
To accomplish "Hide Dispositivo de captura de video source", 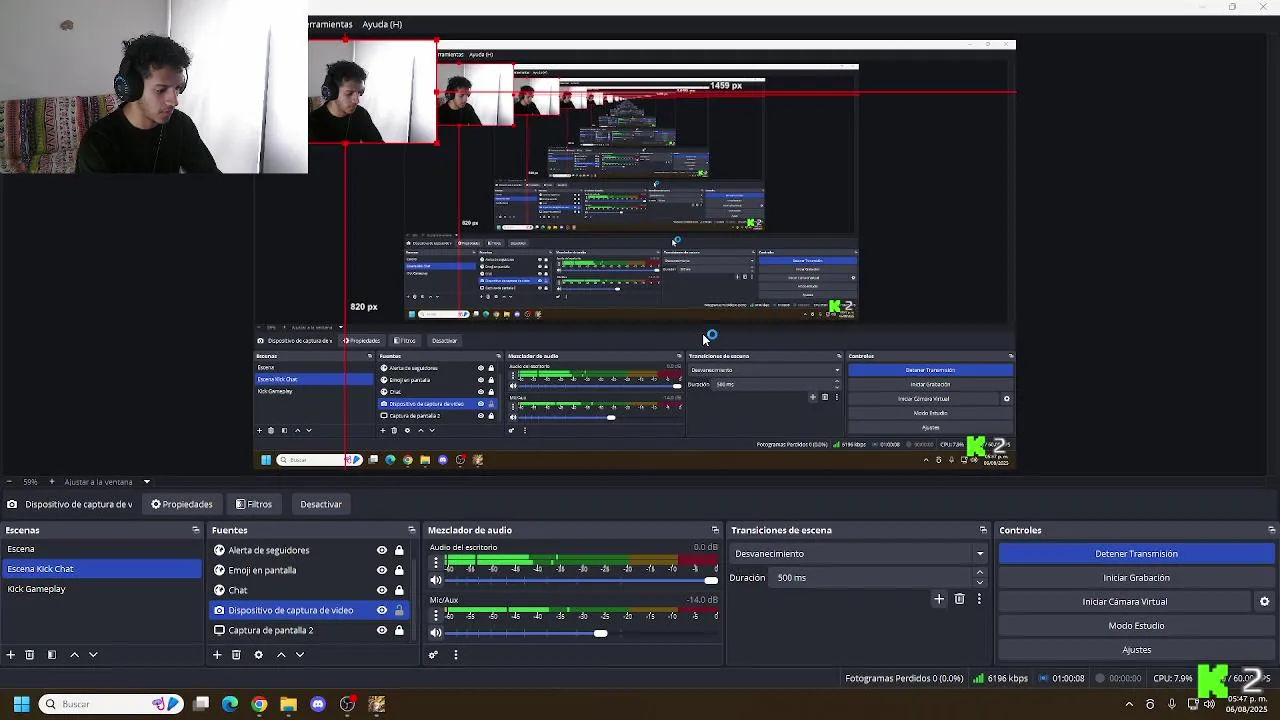I will 381,610.
